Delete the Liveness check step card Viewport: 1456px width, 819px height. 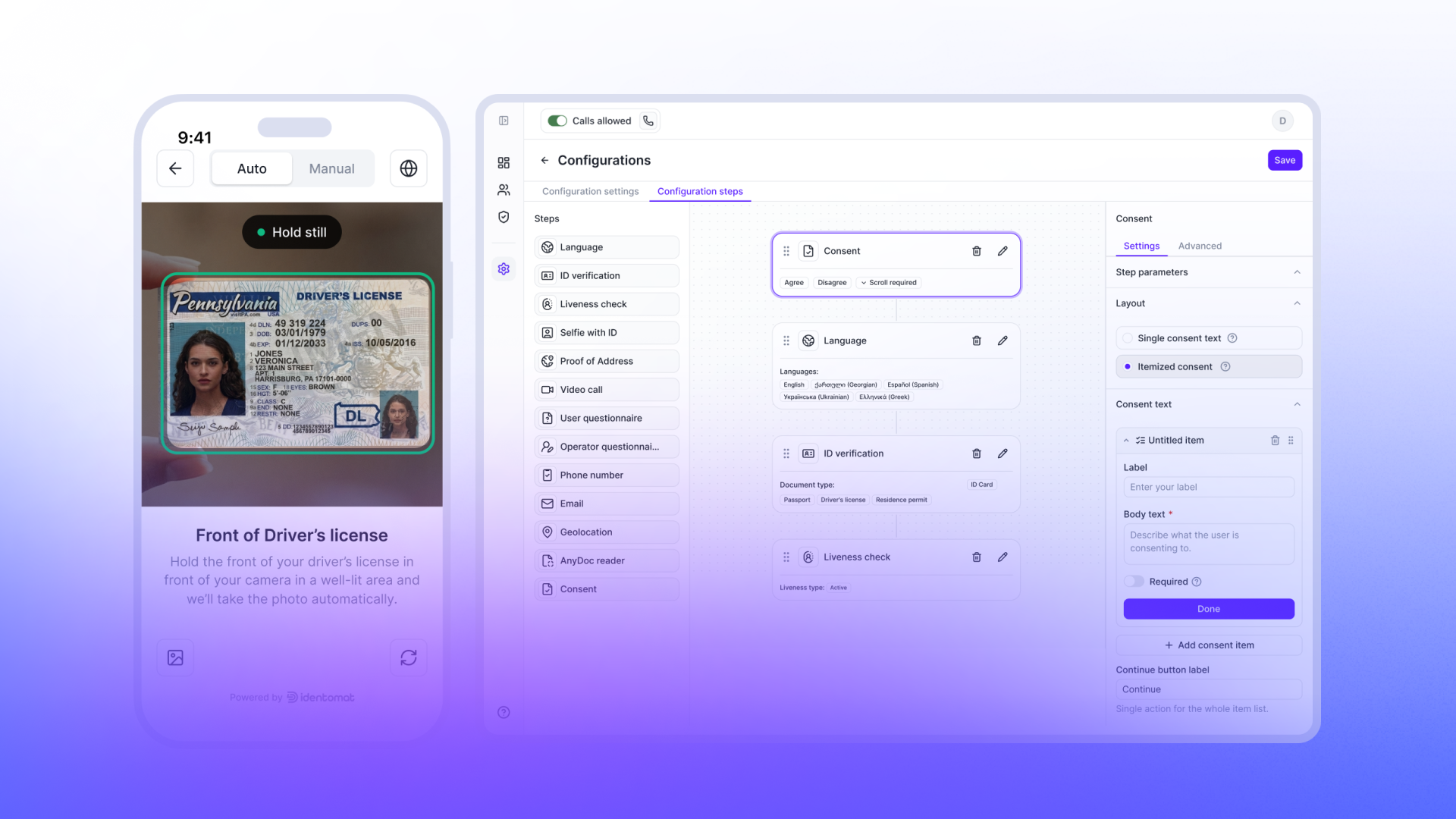(x=977, y=557)
